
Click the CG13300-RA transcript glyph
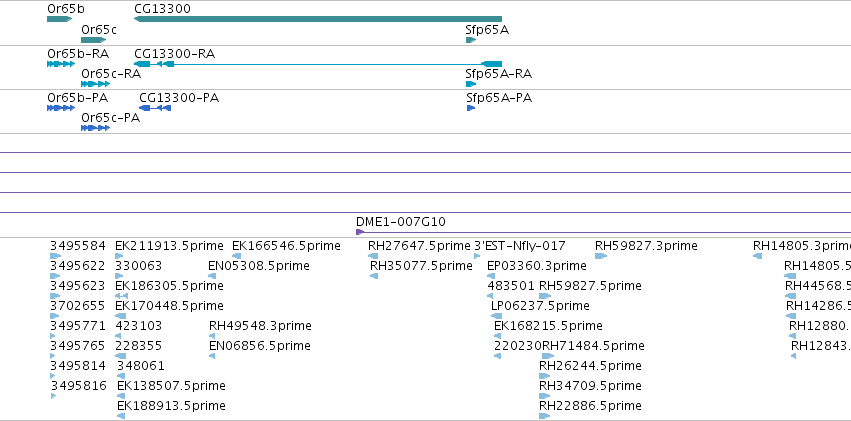pos(317,64)
